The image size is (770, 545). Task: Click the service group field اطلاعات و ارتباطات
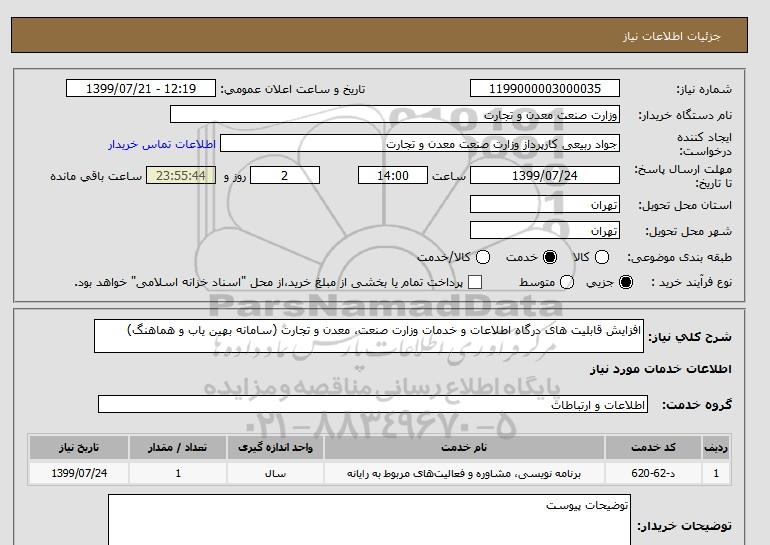click(x=373, y=405)
